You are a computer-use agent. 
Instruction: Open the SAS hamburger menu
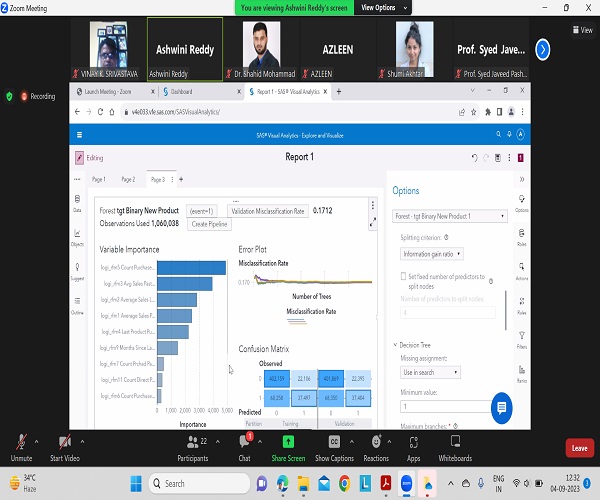click(80, 135)
